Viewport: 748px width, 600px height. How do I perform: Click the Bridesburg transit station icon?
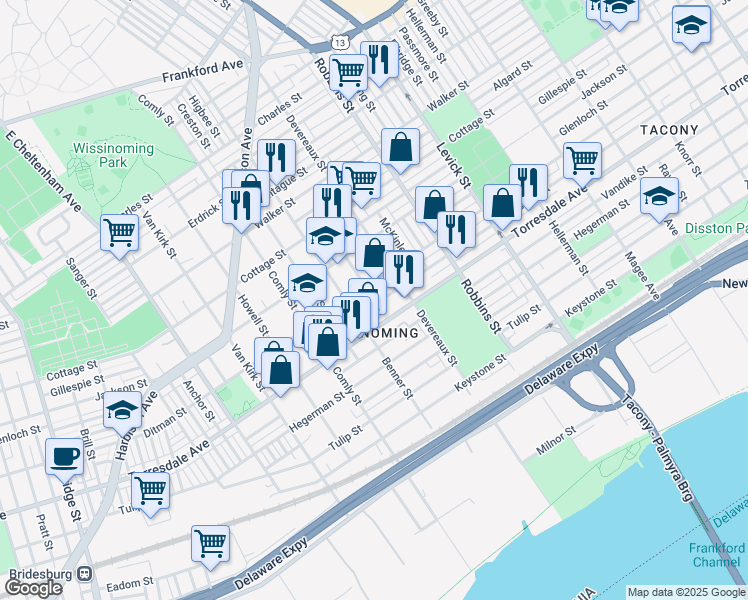pyautogui.click(x=84, y=575)
